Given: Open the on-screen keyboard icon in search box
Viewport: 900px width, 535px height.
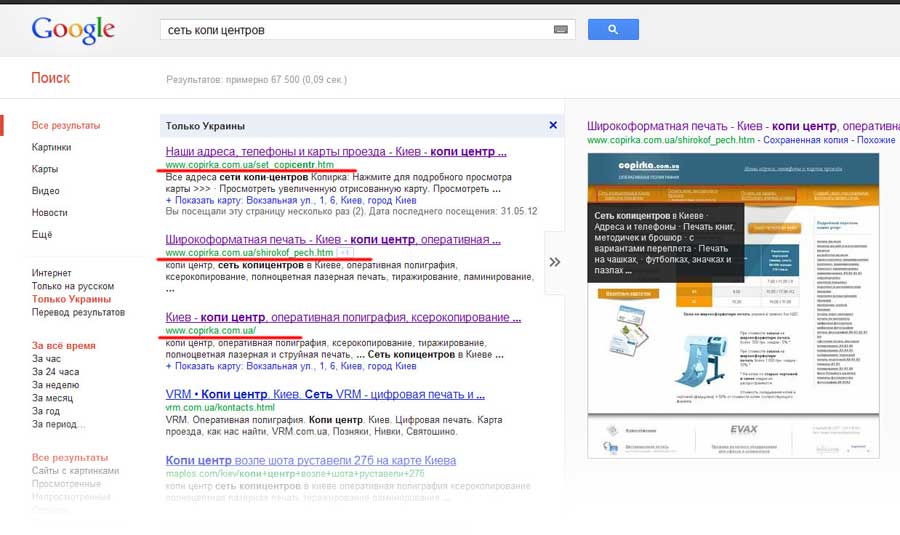Looking at the screenshot, I should [x=561, y=30].
